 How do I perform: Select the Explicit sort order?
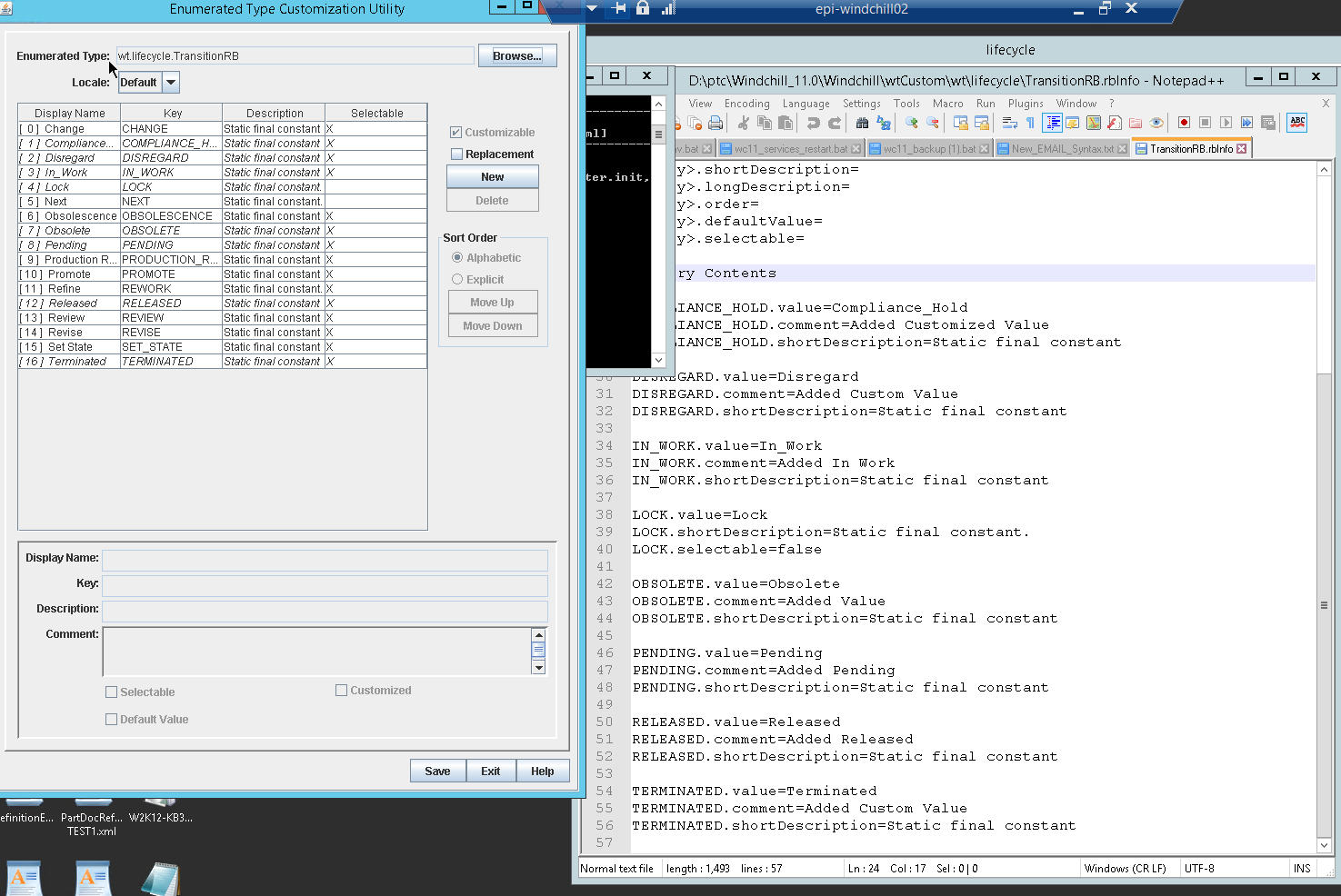point(457,279)
